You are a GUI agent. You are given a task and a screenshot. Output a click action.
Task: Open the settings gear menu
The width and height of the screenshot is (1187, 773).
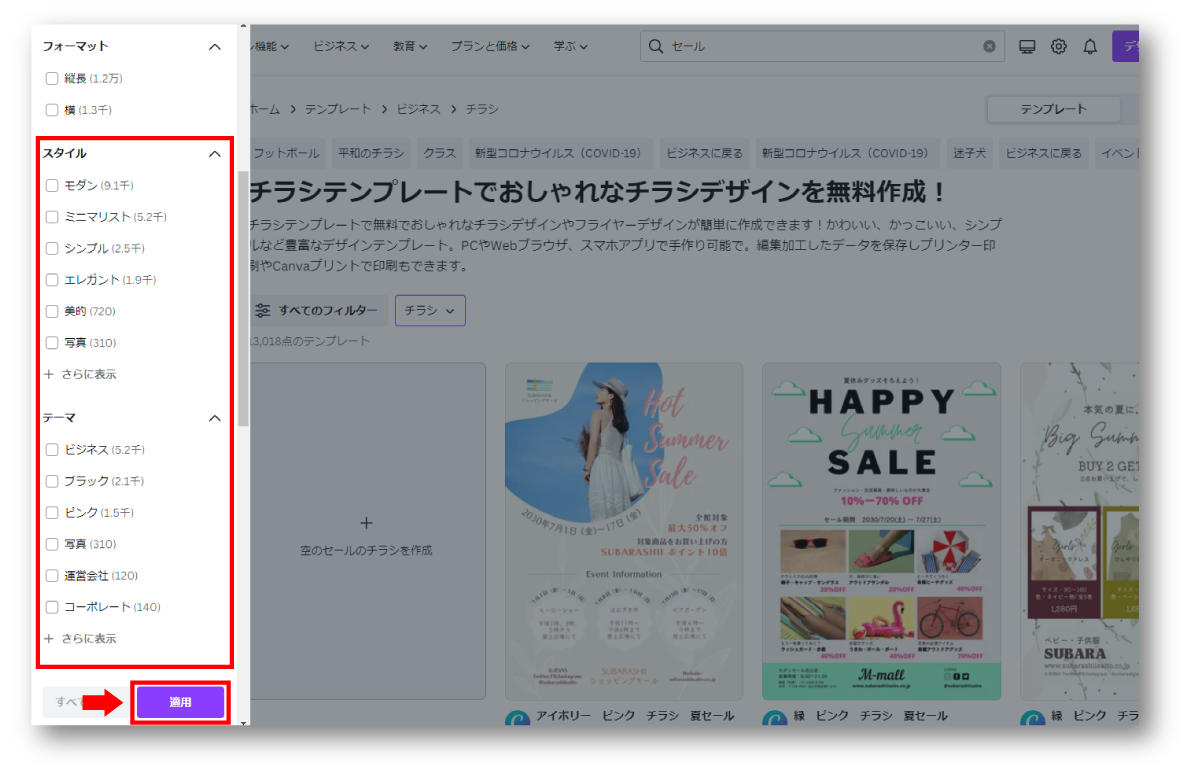click(1058, 45)
